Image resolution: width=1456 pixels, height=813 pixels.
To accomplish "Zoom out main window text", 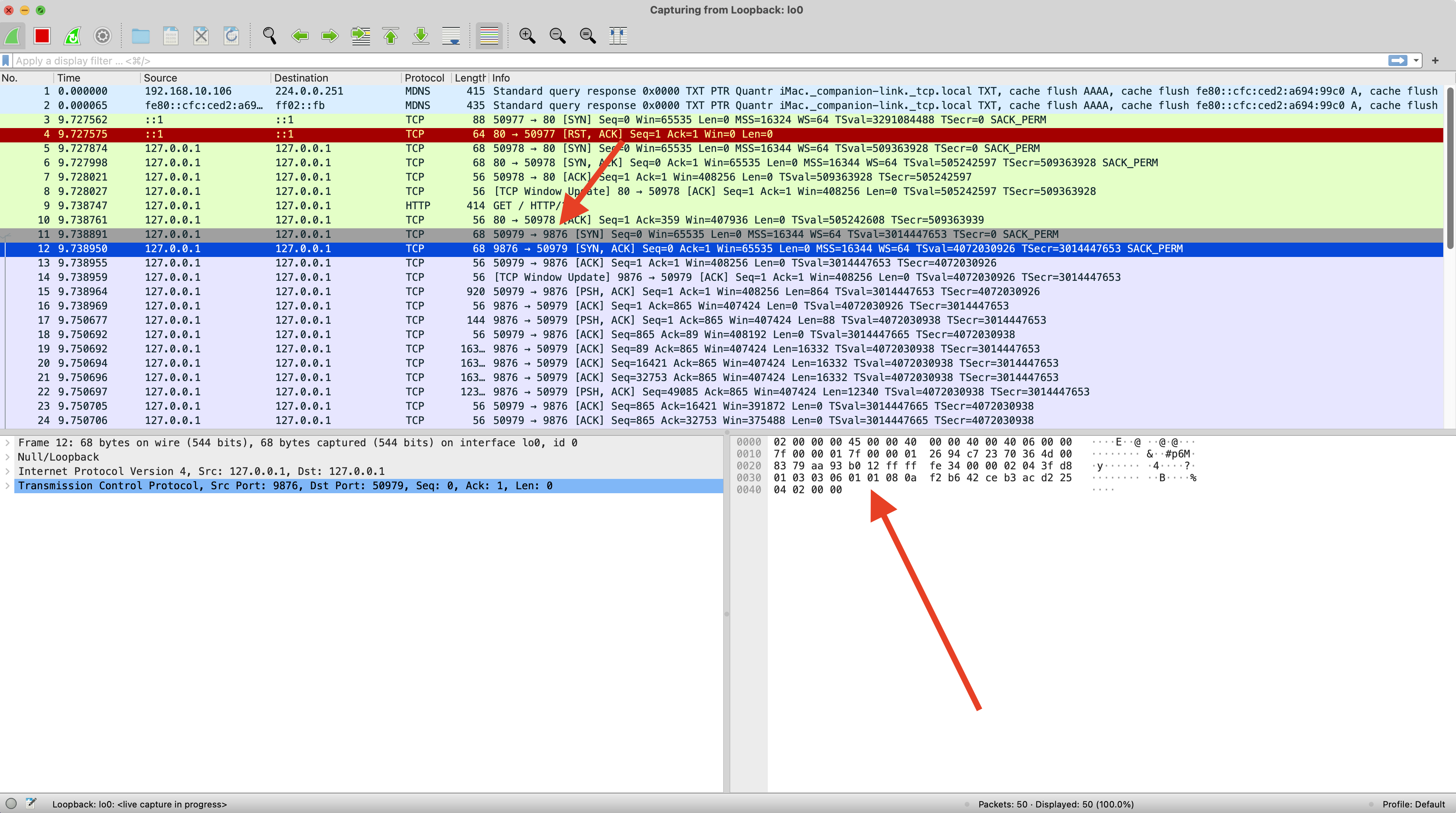I will tap(558, 35).
